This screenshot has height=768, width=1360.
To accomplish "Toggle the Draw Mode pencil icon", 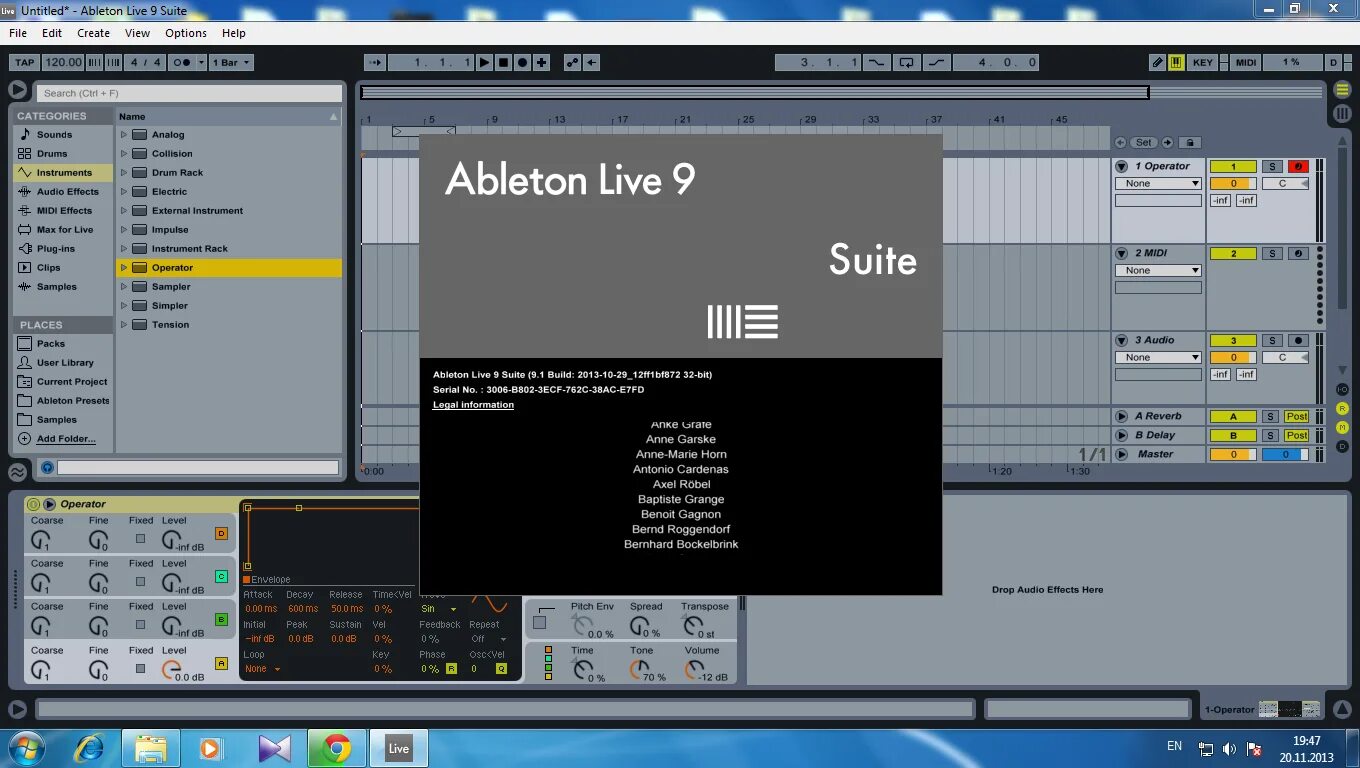I will (x=1158, y=62).
